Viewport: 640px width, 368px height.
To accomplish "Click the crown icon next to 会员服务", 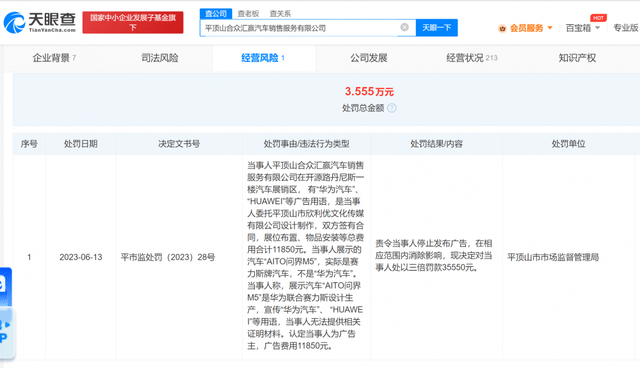I will [502, 28].
